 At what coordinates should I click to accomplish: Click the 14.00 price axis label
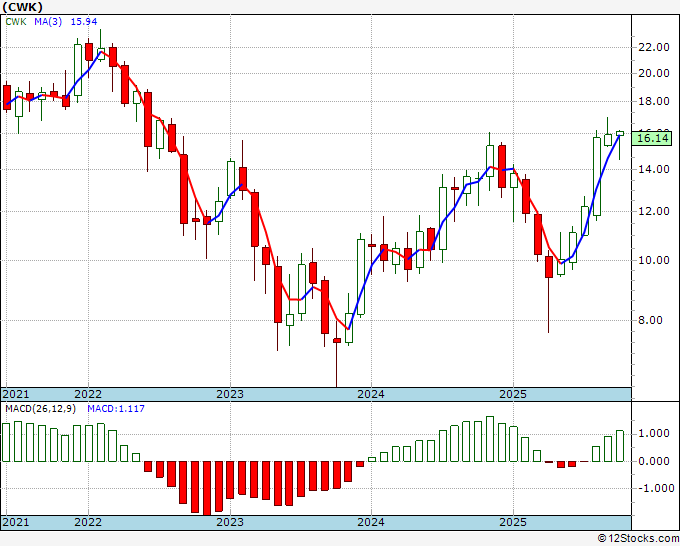(x=654, y=170)
